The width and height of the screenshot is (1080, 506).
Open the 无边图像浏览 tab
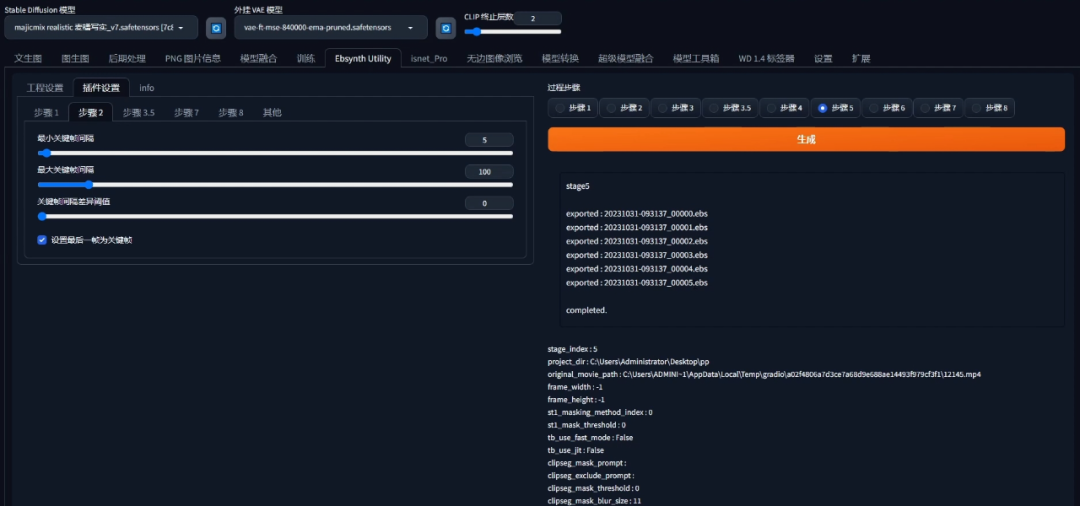pos(494,59)
